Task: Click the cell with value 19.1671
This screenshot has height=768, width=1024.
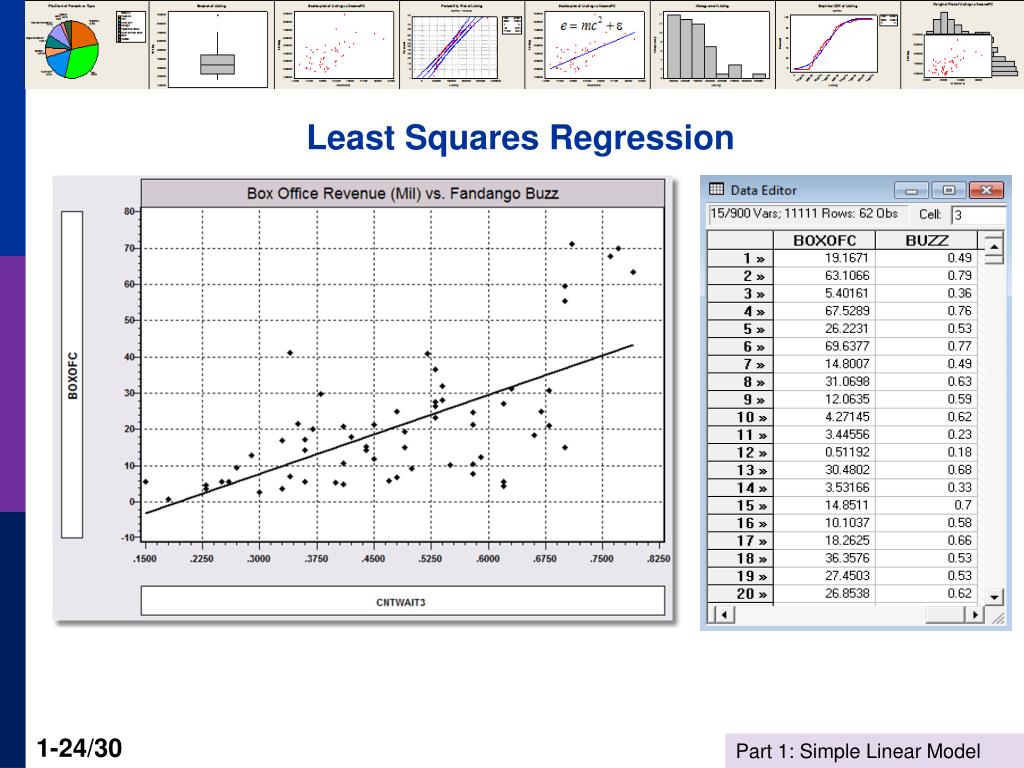Action: pos(824,258)
